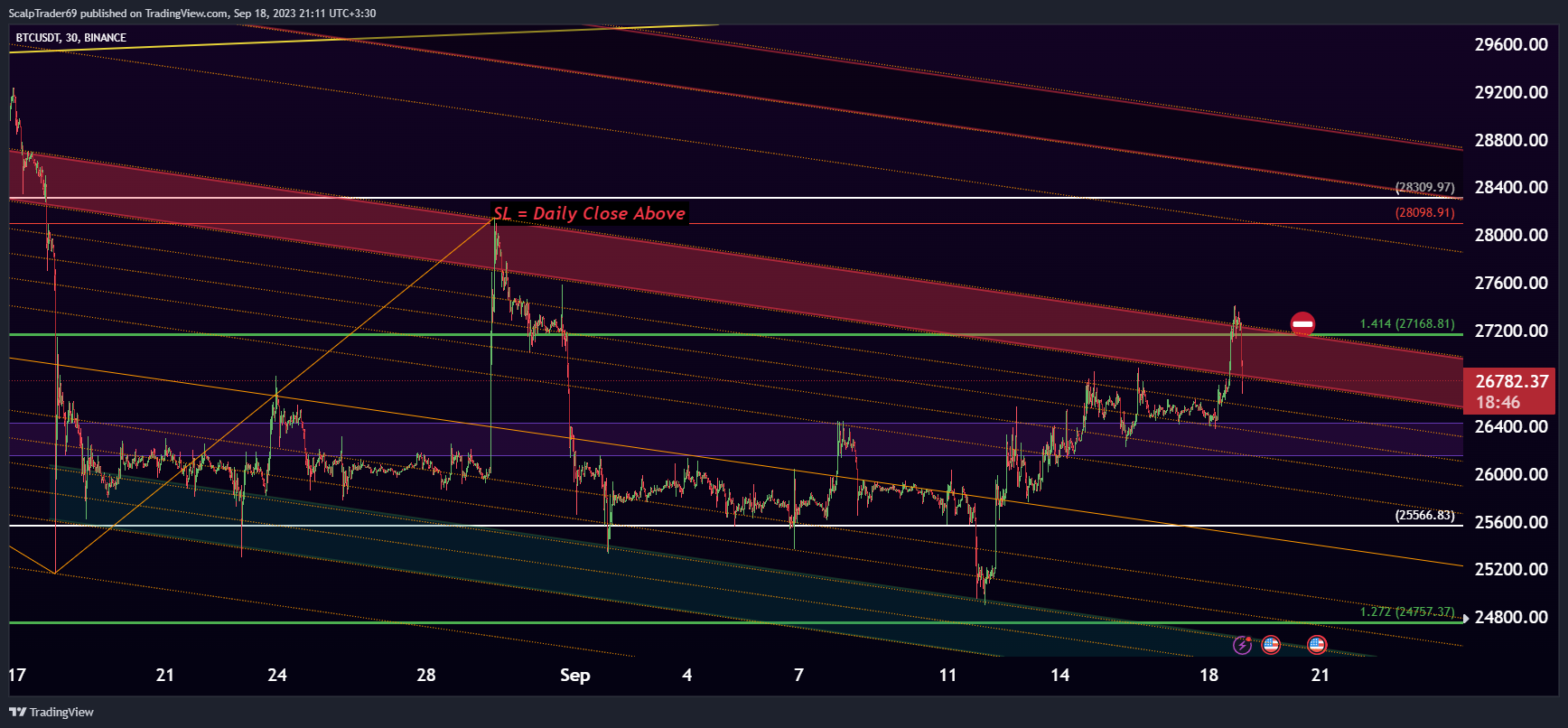Screen dimensions: 1568x728
Task: Click the red (28098.91) level label
Action: [1425, 212]
